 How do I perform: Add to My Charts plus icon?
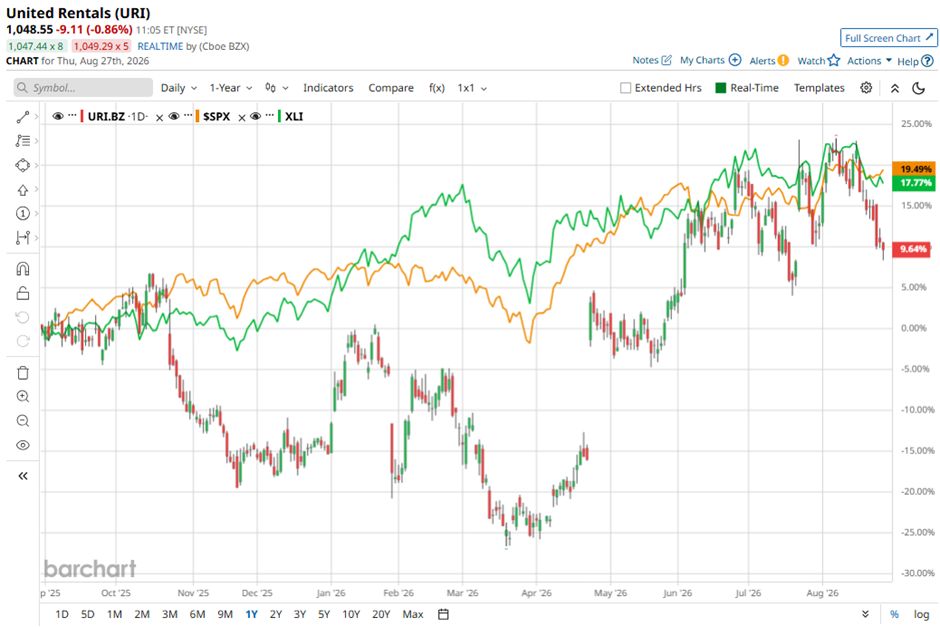coord(735,60)
